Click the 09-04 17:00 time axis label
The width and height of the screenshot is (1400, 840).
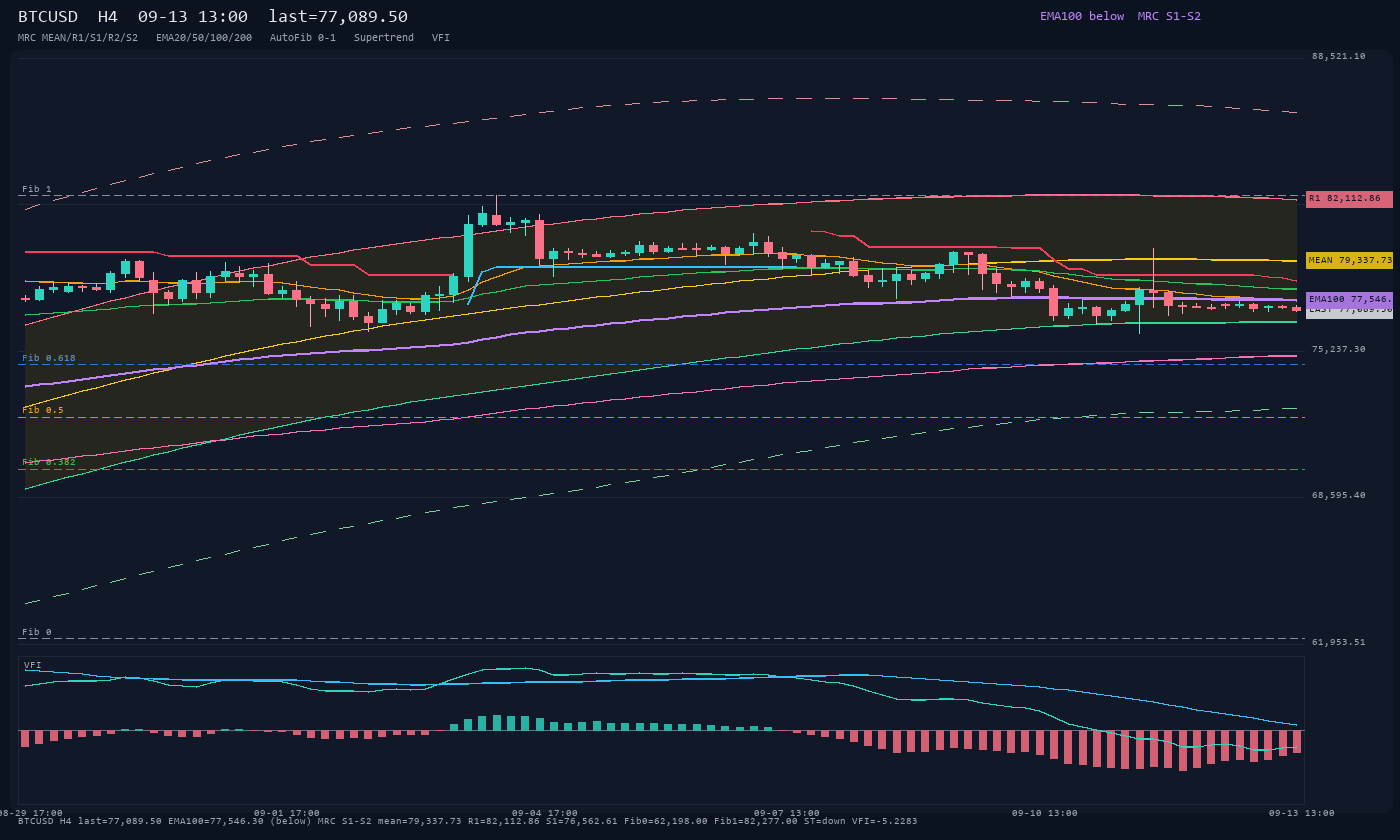click(545, 813)
